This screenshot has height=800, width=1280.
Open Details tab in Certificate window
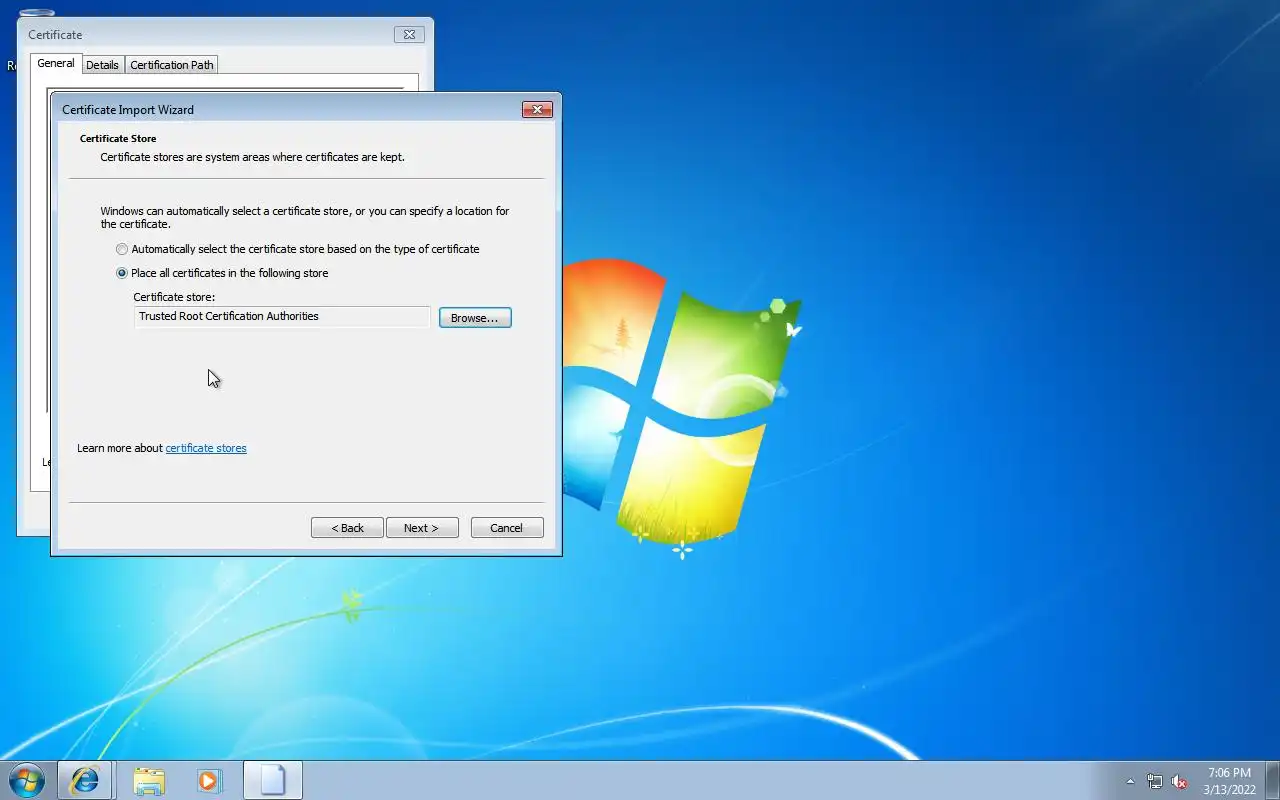(102, 65)
